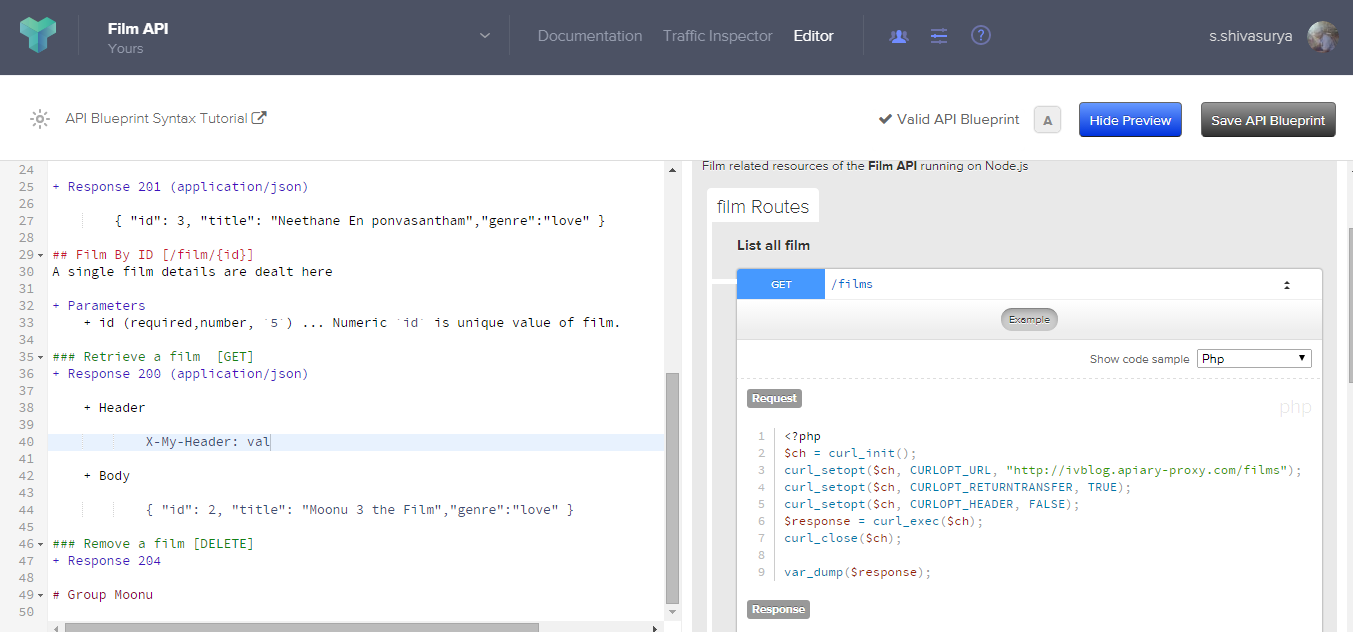This screenshot has height=632, width=1353.
Task: Click the List all film heading
Action: pyautogui.click(x=773, y=245)
